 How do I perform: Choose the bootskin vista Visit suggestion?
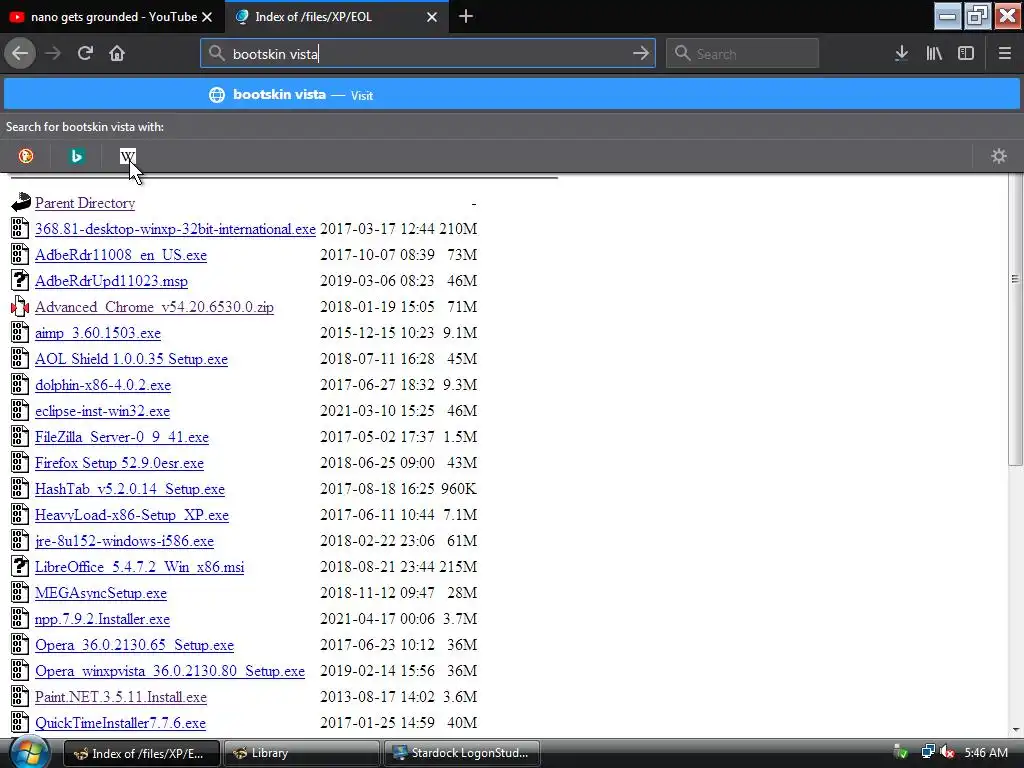[x=512, y=95]
